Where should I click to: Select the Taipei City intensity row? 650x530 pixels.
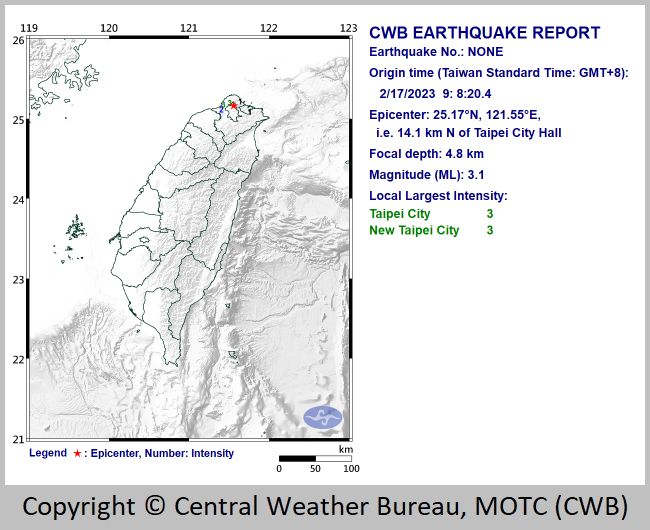[x=431, y=213]
